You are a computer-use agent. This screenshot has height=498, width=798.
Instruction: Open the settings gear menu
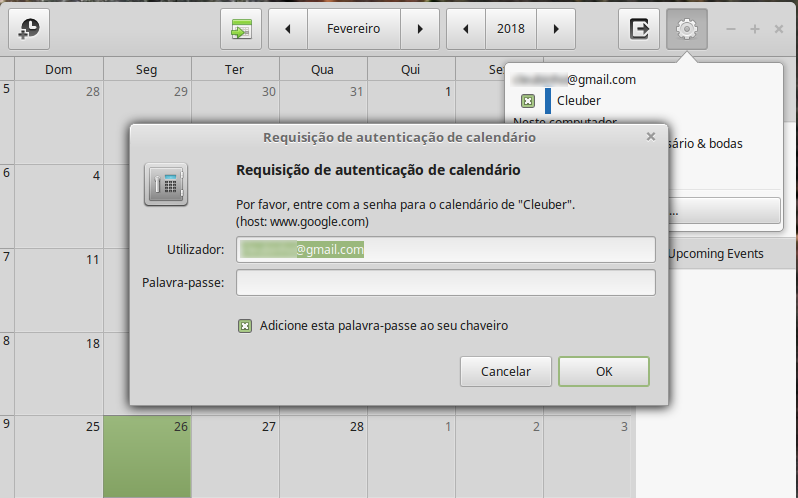click(686, 29)
